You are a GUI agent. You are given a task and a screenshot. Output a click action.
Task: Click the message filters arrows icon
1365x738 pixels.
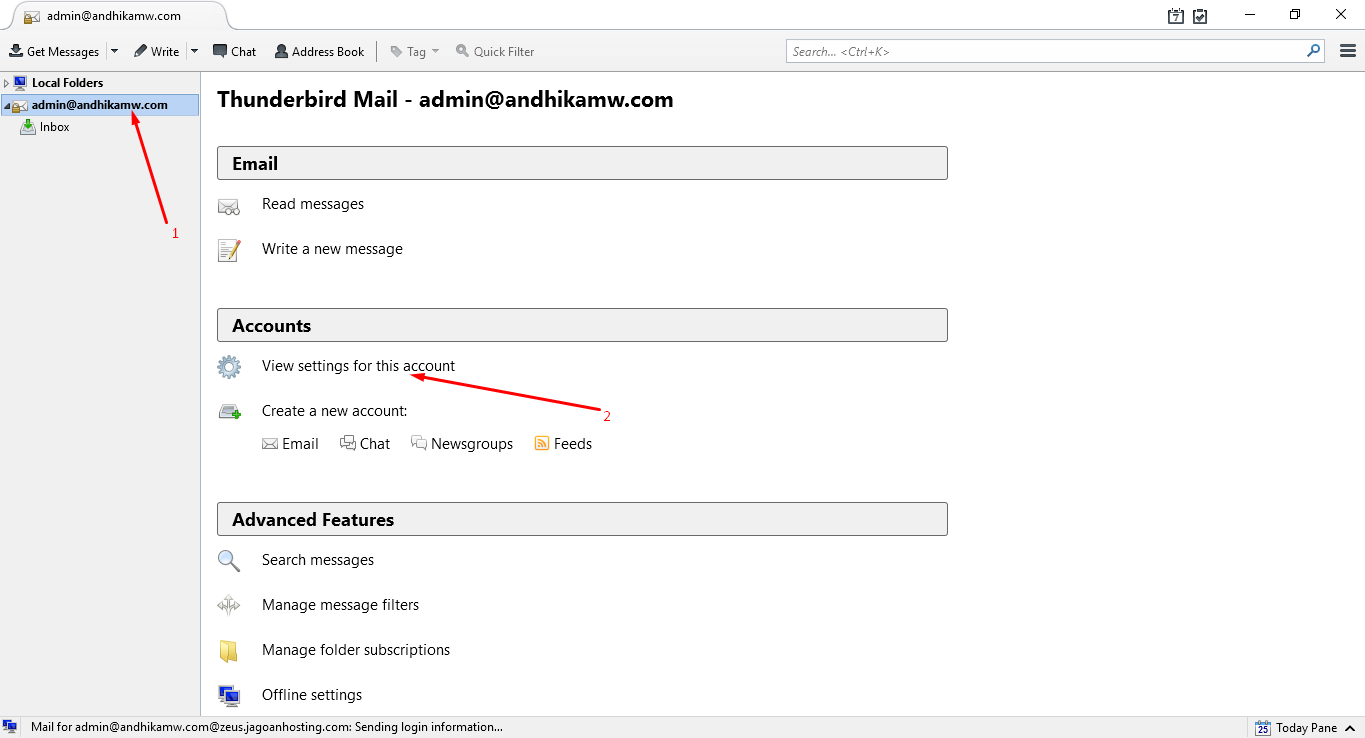[x=229, y=605]
